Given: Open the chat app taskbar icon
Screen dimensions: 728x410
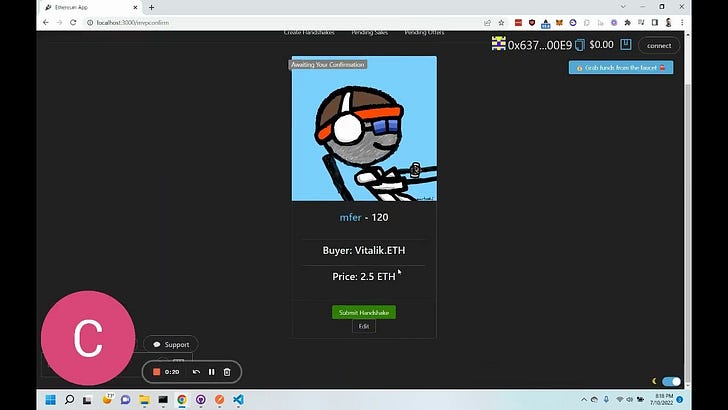Looking at the screenshot, I should (x=125, y=399).
